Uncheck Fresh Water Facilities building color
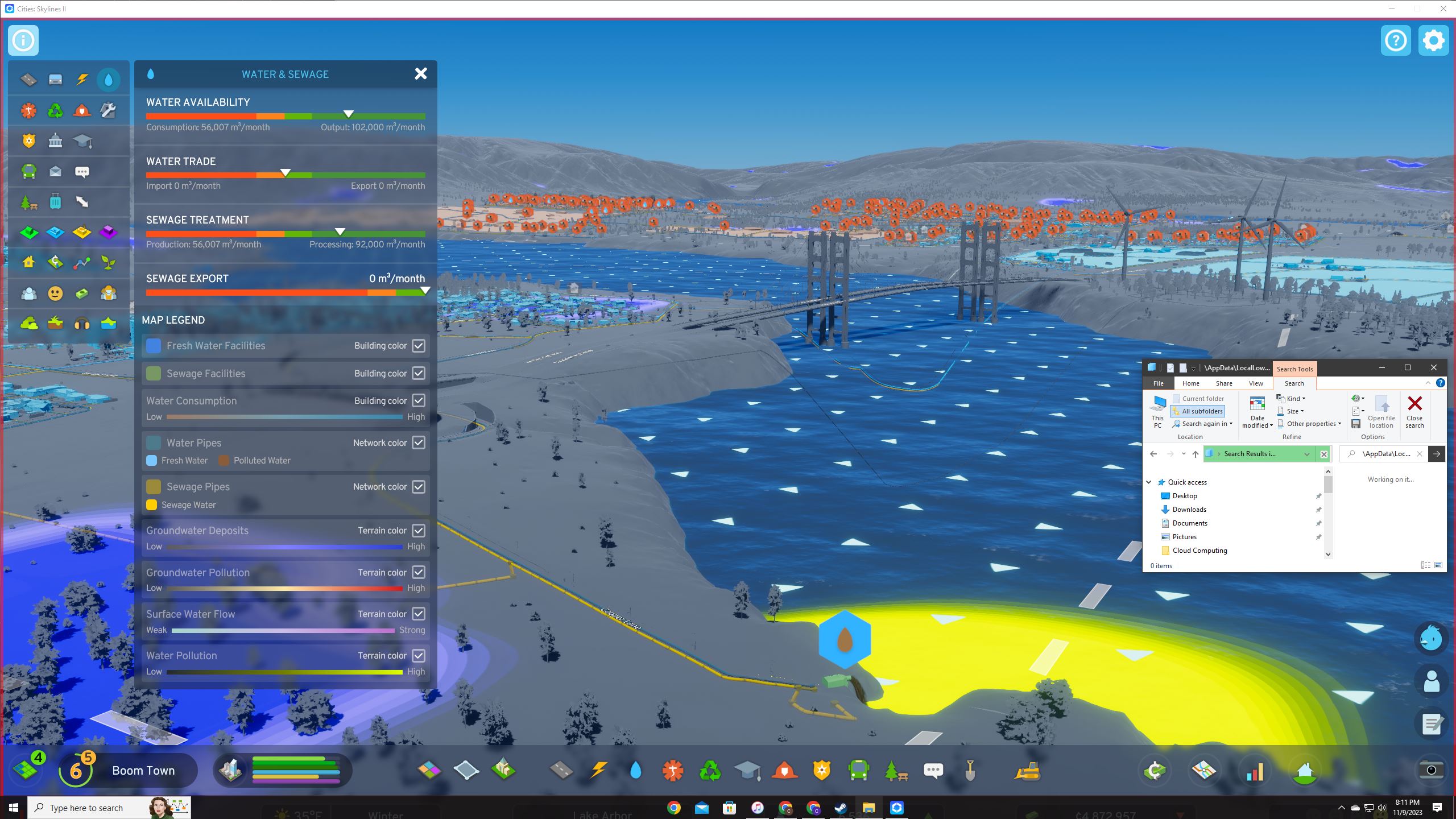The height and width of the screenshot is (819, 1456). click(419, 345)
